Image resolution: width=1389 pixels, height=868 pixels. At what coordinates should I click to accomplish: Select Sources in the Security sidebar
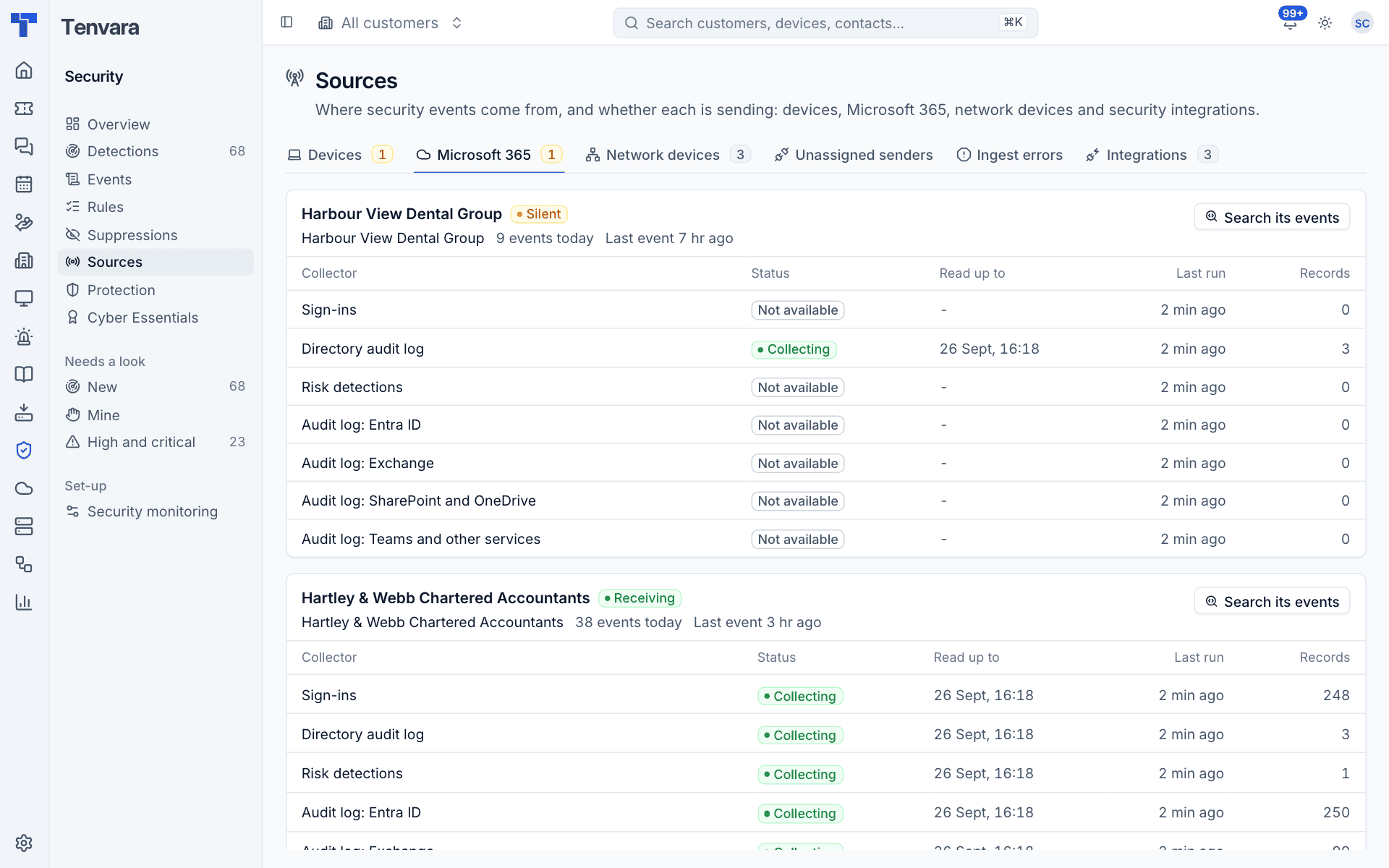click(156, 262)
